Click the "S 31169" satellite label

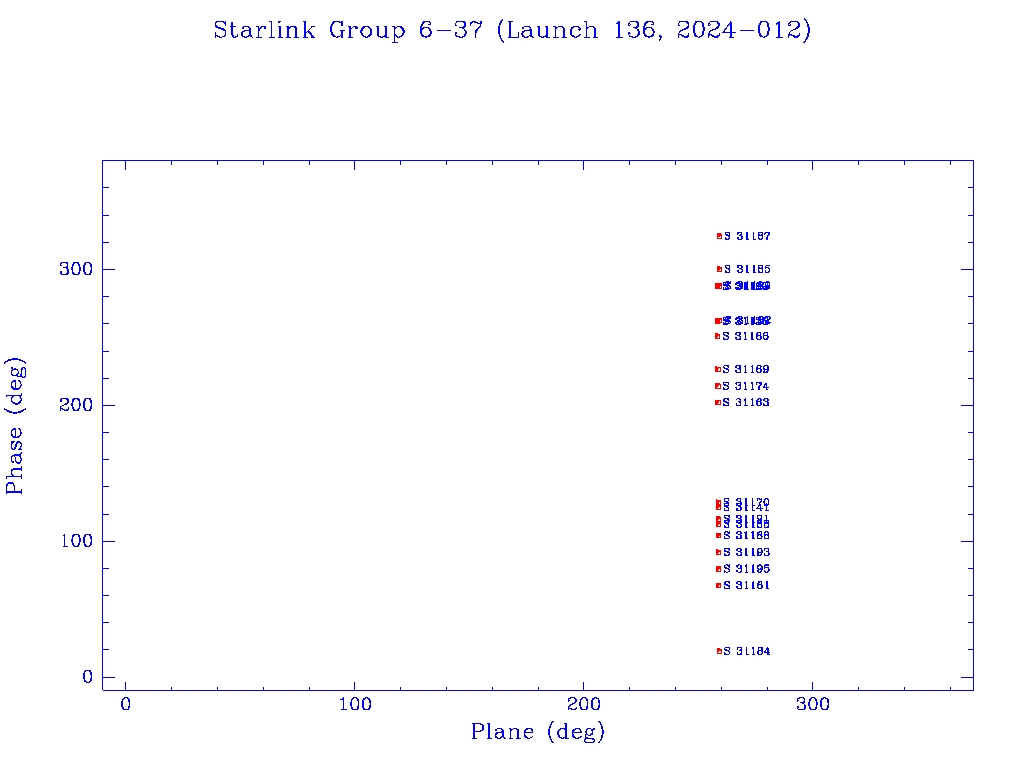746,369
